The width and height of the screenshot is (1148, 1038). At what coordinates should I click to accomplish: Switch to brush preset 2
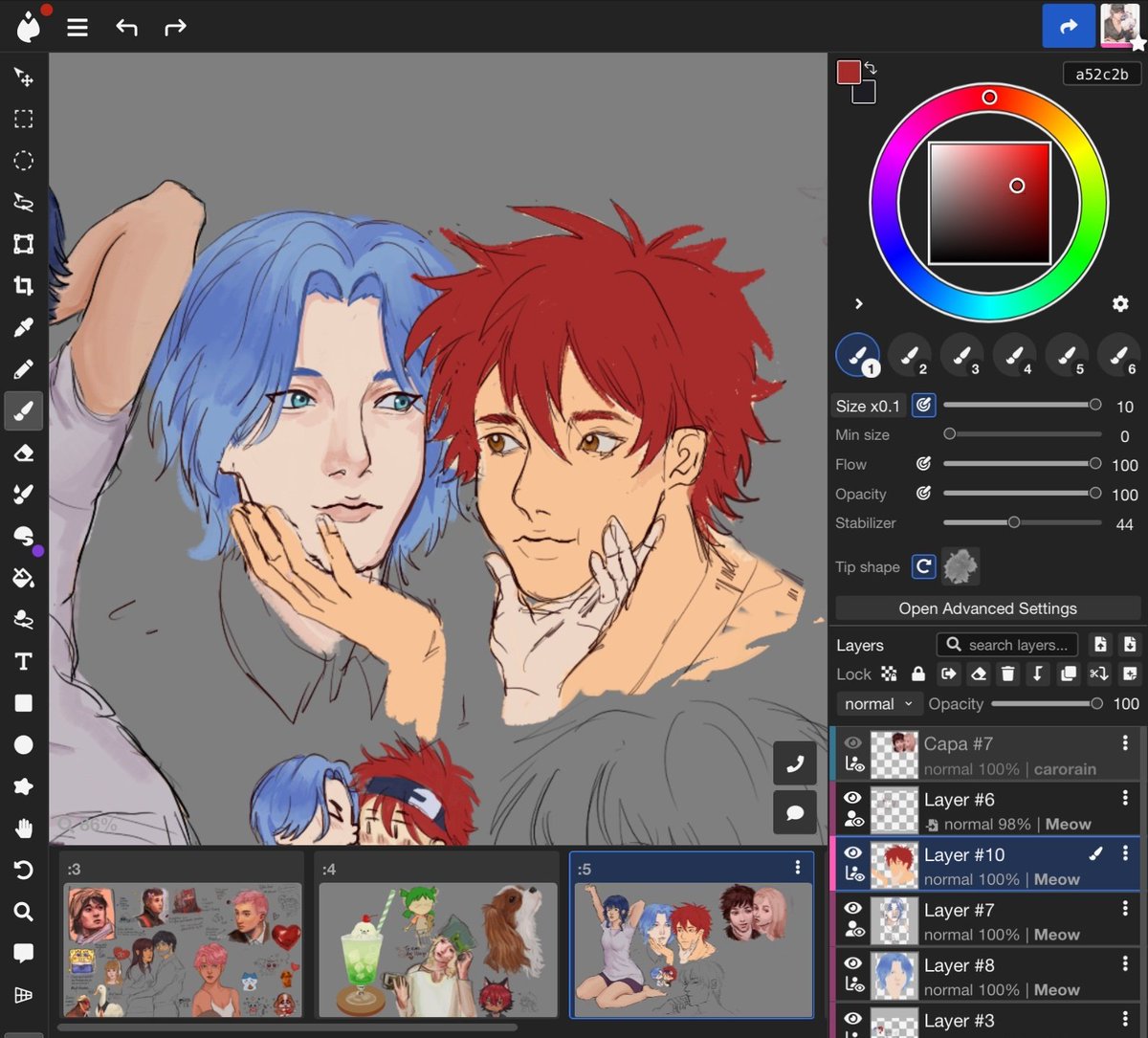point(911,356)
